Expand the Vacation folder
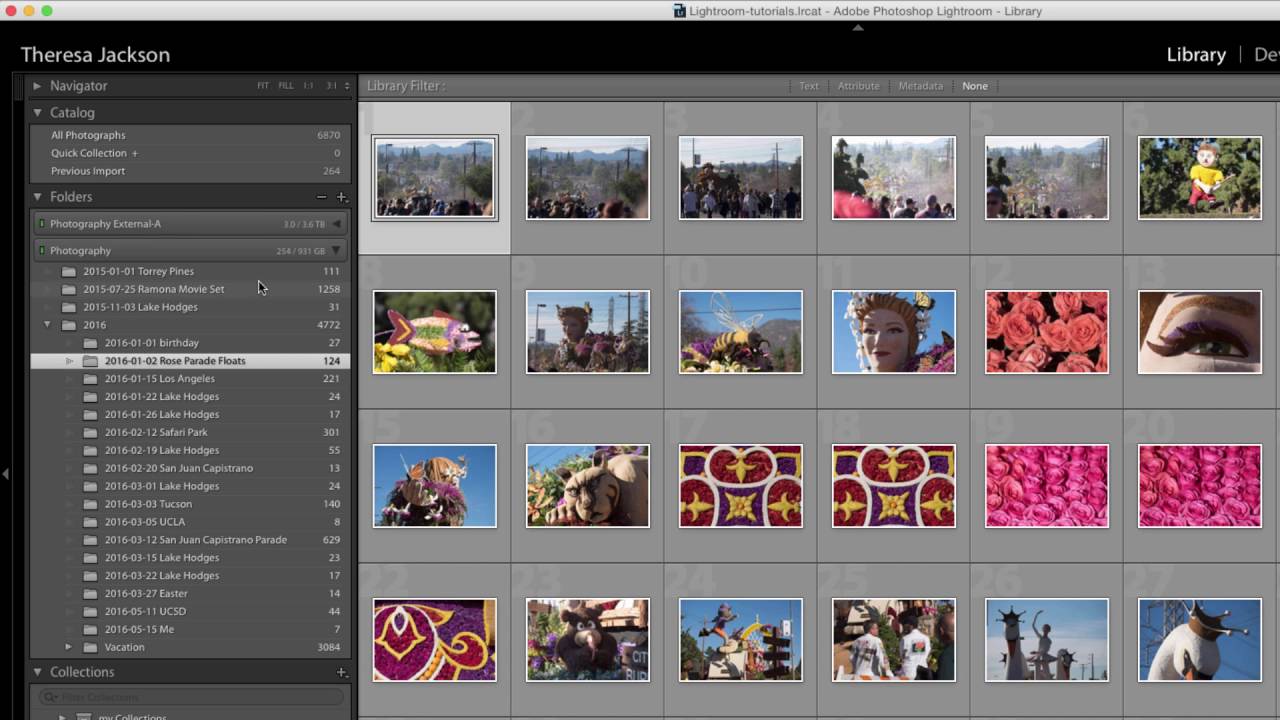 pos(68,647)
